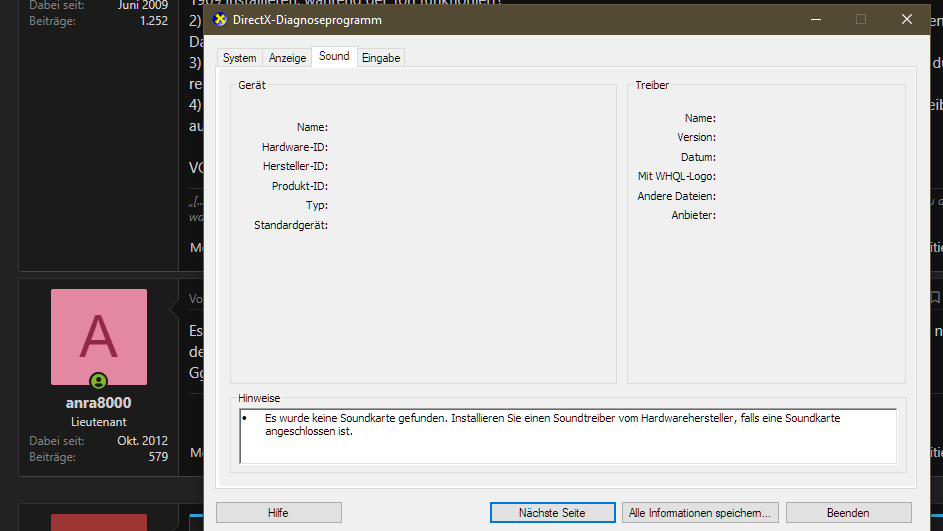Click the 'Standardgerät:' label
This screenshot has width=943, height=531.
290,225
